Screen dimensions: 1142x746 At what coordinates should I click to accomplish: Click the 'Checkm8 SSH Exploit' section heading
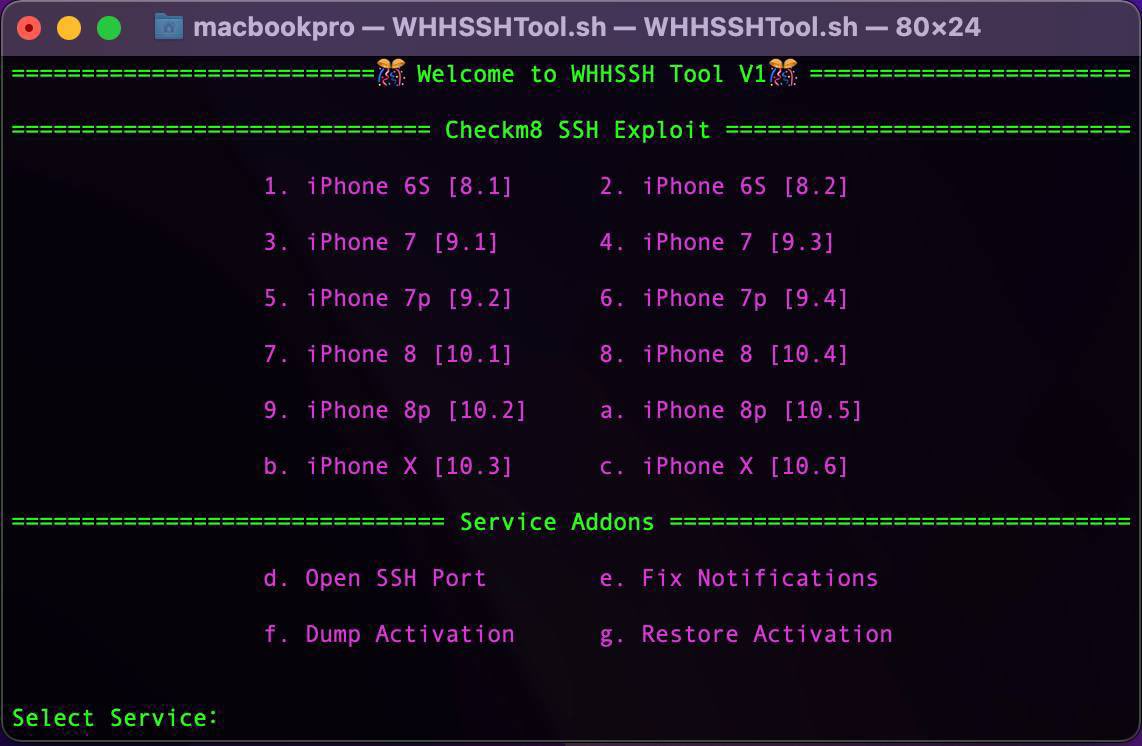coord(578,130)
